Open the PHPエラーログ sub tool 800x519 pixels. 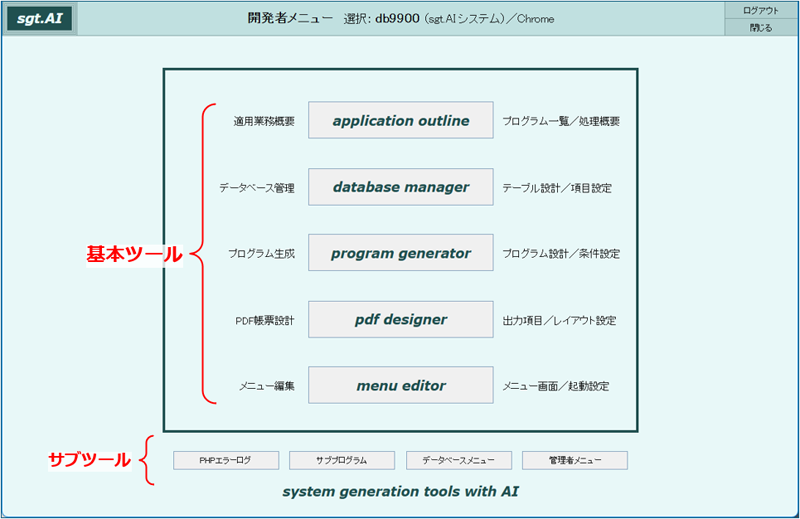226,460
